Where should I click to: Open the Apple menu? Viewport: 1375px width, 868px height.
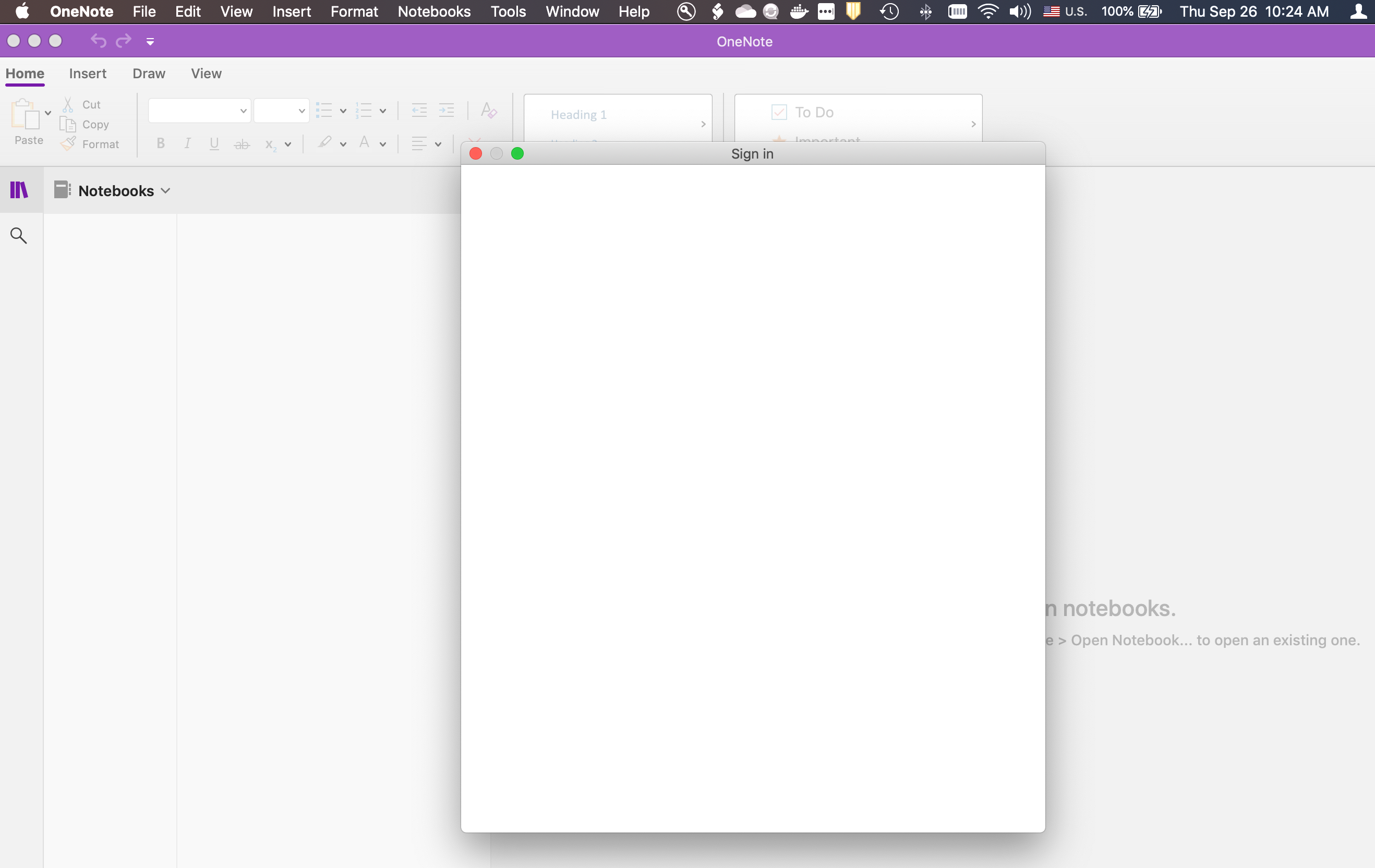pos(22,11)
